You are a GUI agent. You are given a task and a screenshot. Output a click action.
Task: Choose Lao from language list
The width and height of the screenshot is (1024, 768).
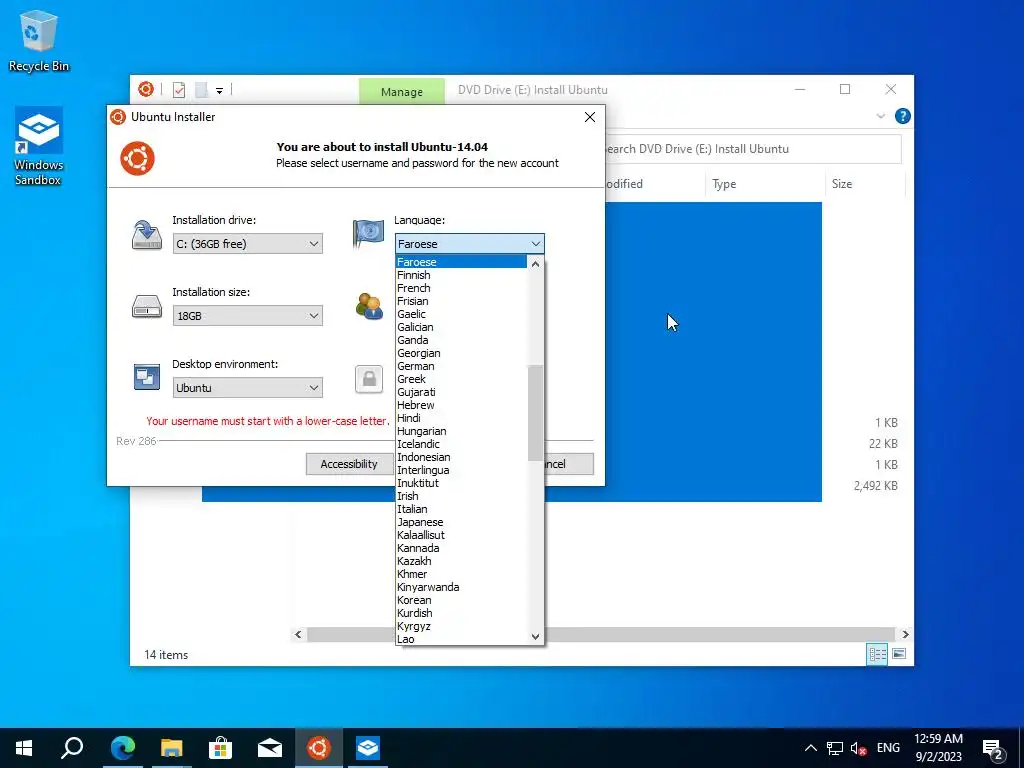pyautogui.click(x=461, y=639)
